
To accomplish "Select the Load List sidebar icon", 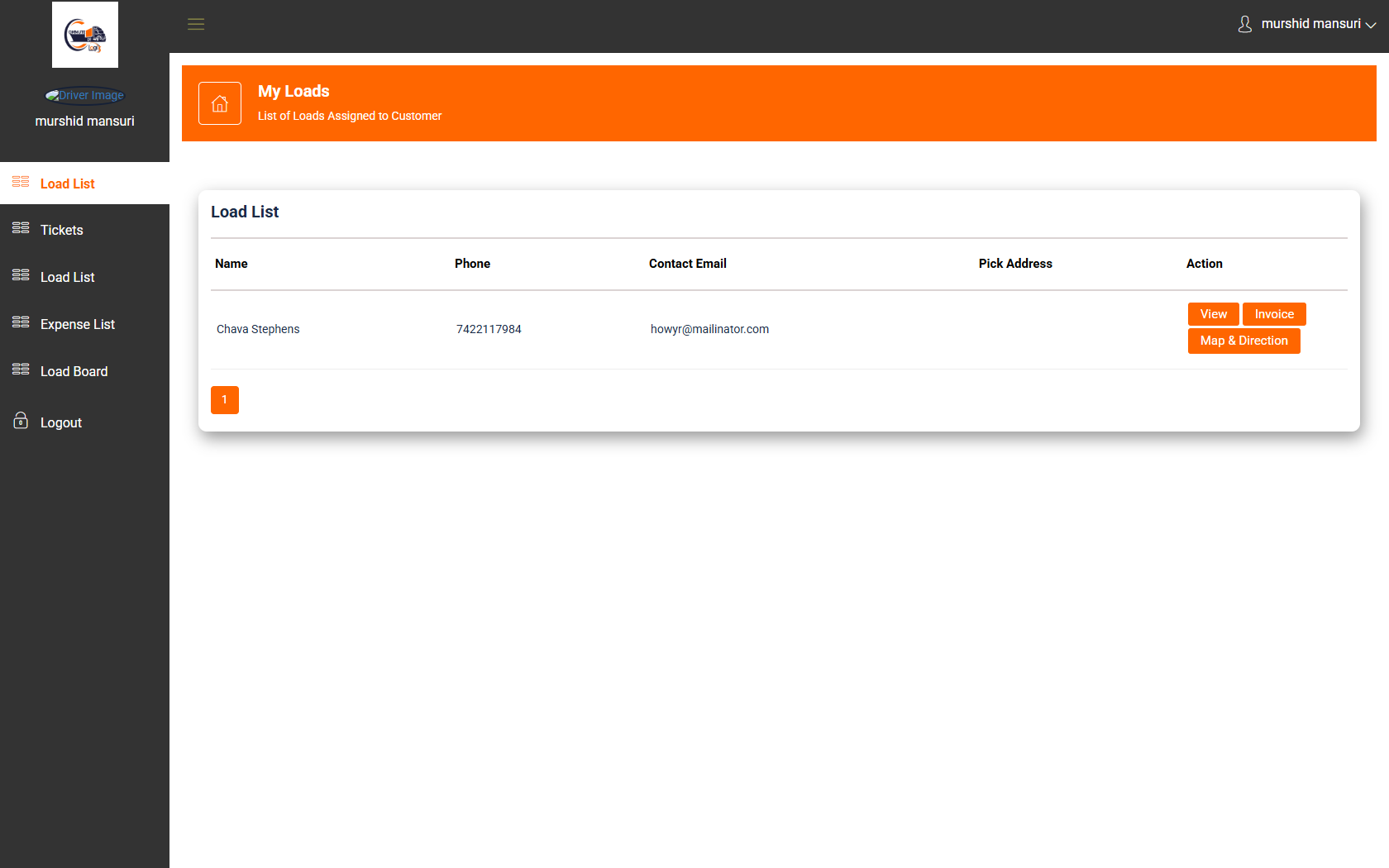I will click(20, 182).
